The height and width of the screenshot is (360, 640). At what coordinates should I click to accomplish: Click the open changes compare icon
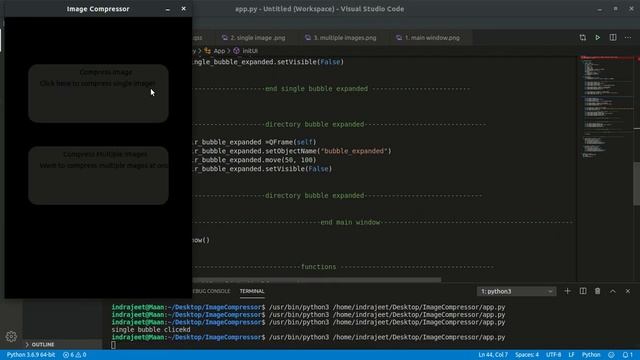[582, 38]
